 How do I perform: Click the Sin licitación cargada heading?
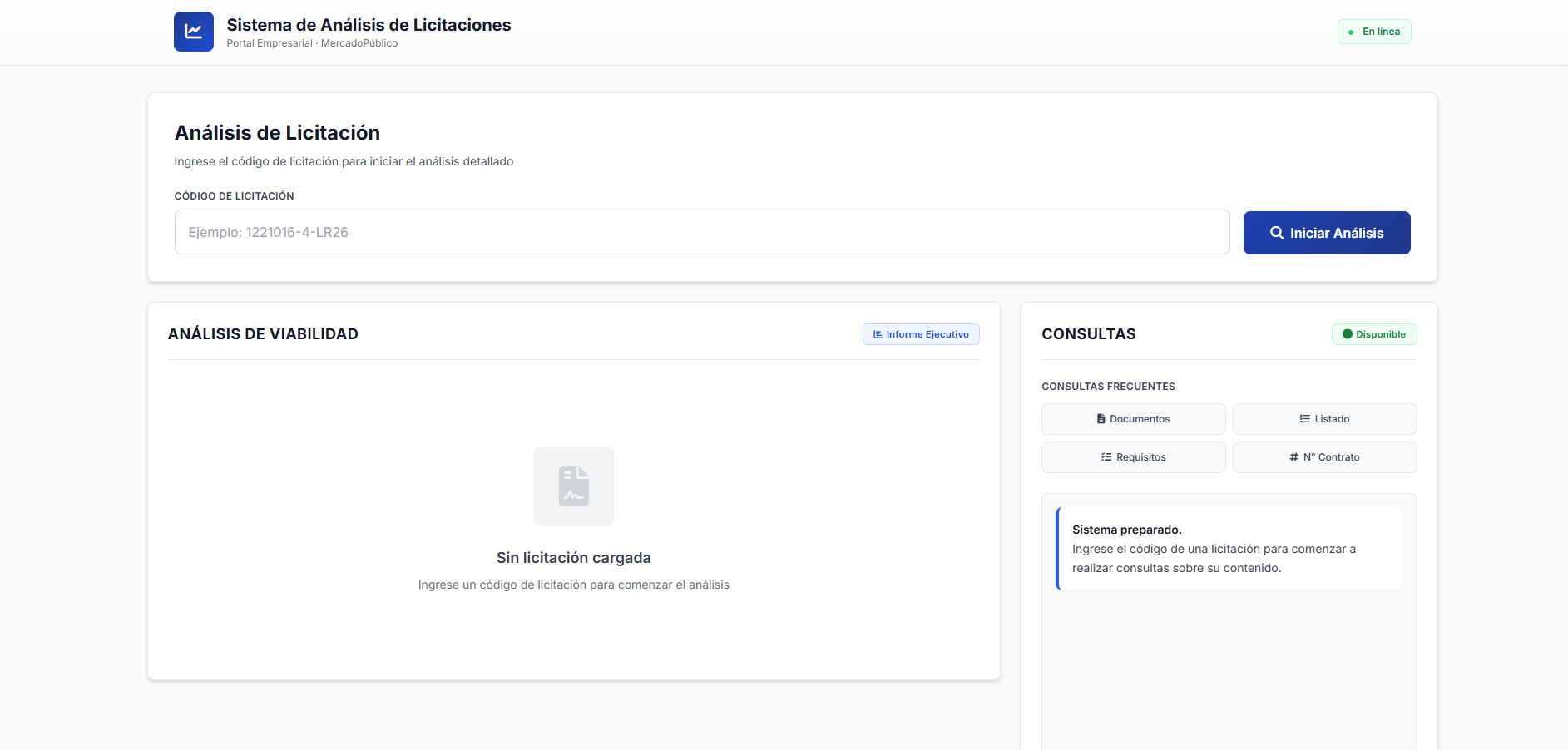573,558
